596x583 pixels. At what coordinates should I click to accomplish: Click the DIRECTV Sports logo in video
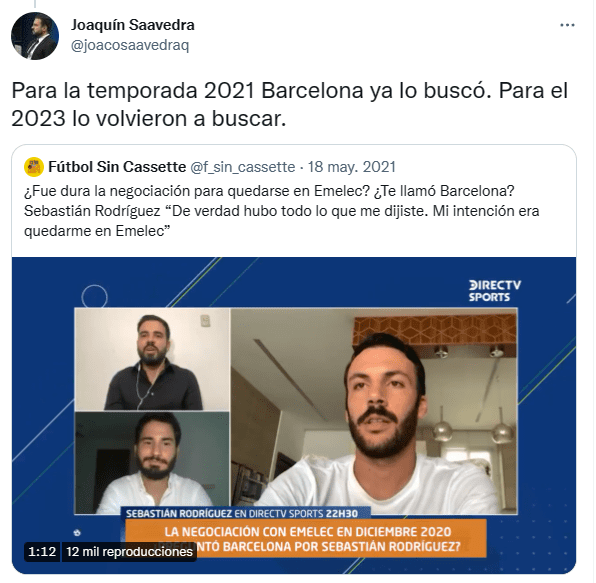pos(495,291)
